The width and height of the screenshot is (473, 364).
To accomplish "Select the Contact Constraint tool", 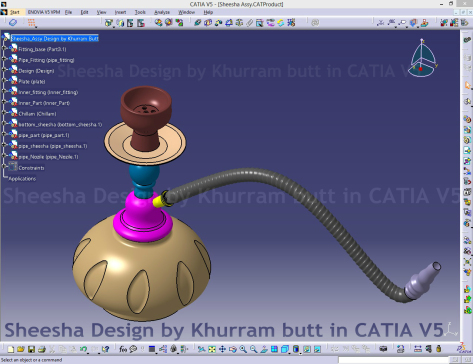I will (x=208, y=23).
